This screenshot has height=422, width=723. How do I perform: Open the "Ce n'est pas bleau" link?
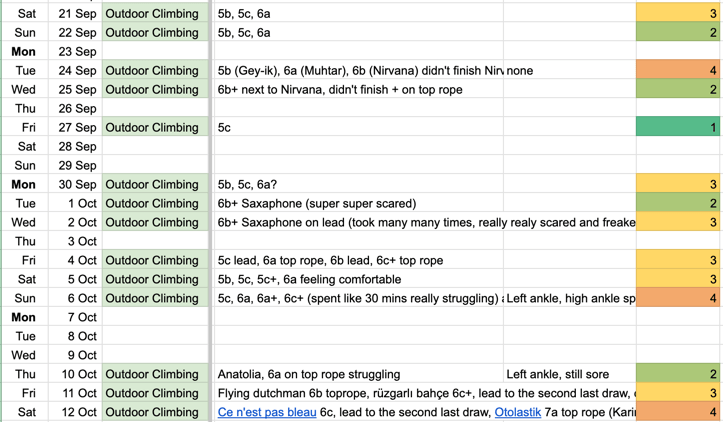pyautogui.click(x=267, y=412)
